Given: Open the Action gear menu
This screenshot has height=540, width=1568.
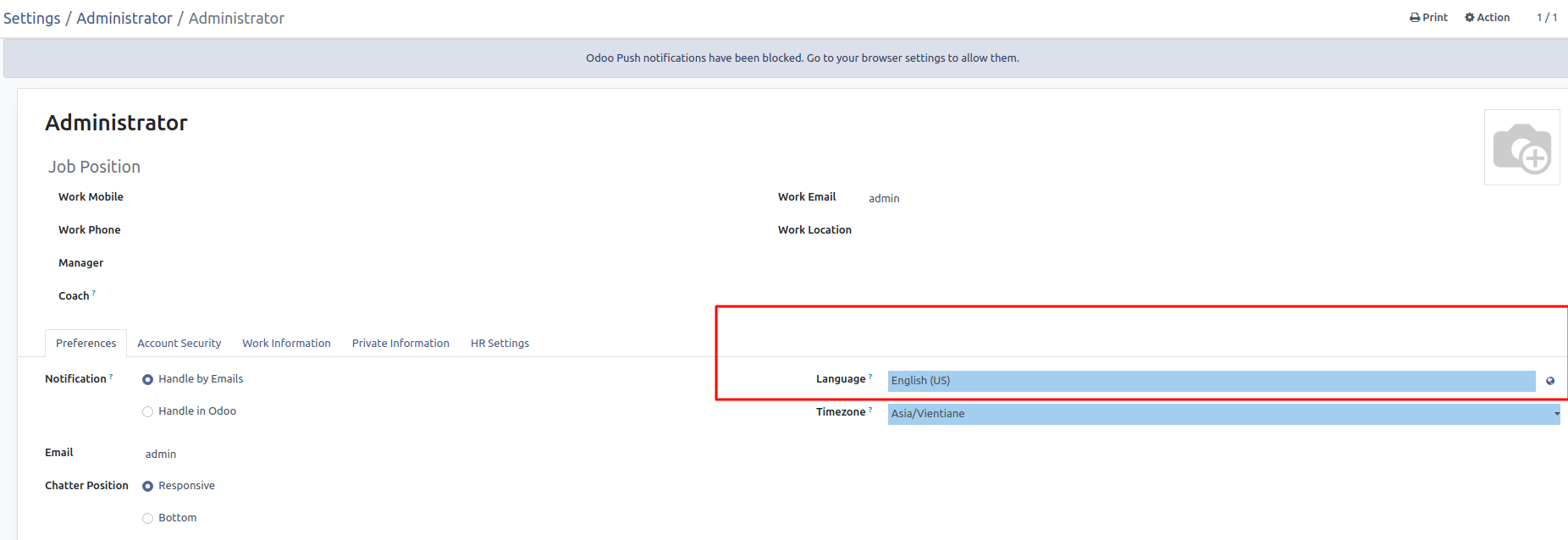Looking at the screenshot, I should click(x=1488, y=18).
